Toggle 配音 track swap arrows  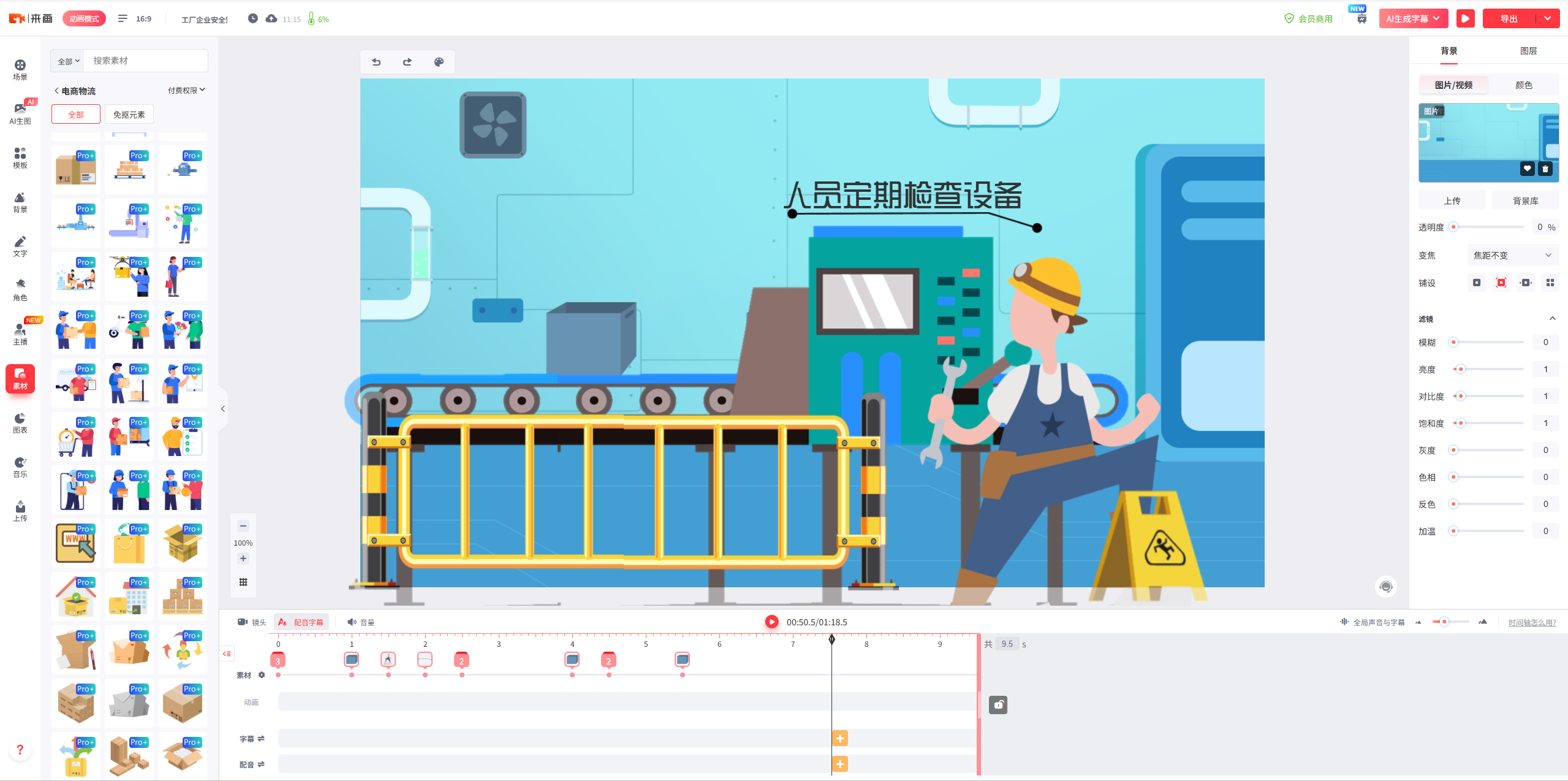coord(261,764)
